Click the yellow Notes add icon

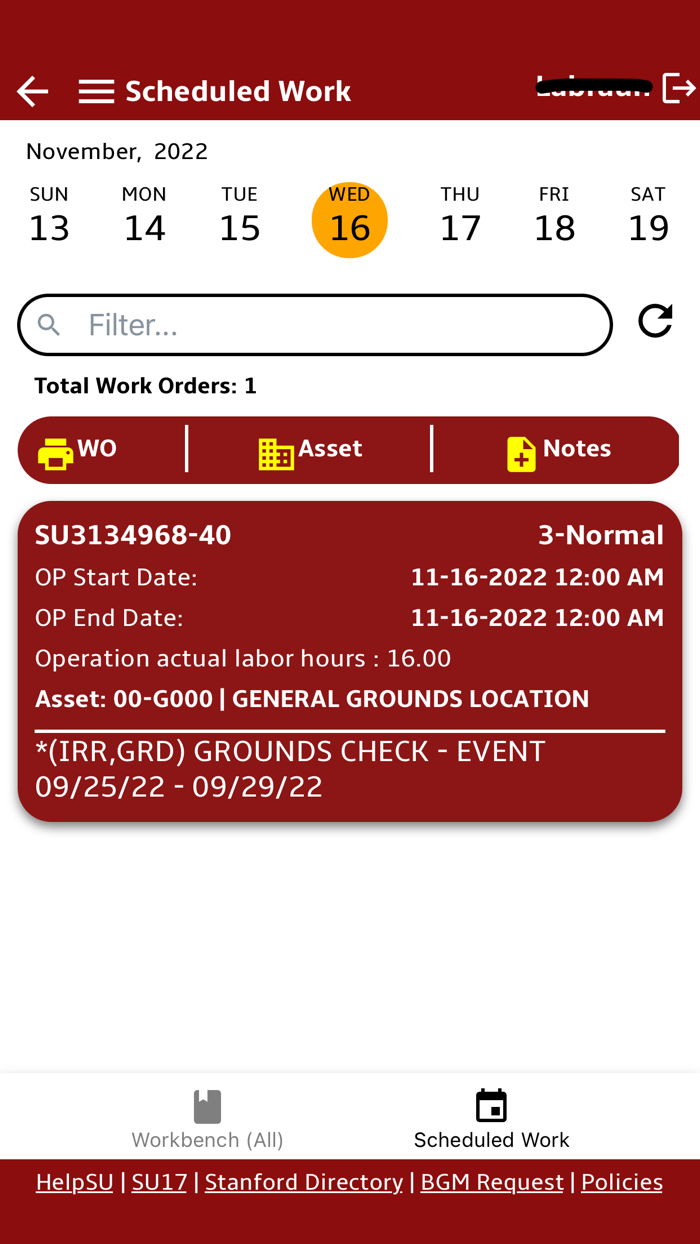pyautogui.click(x=521, y=454)
